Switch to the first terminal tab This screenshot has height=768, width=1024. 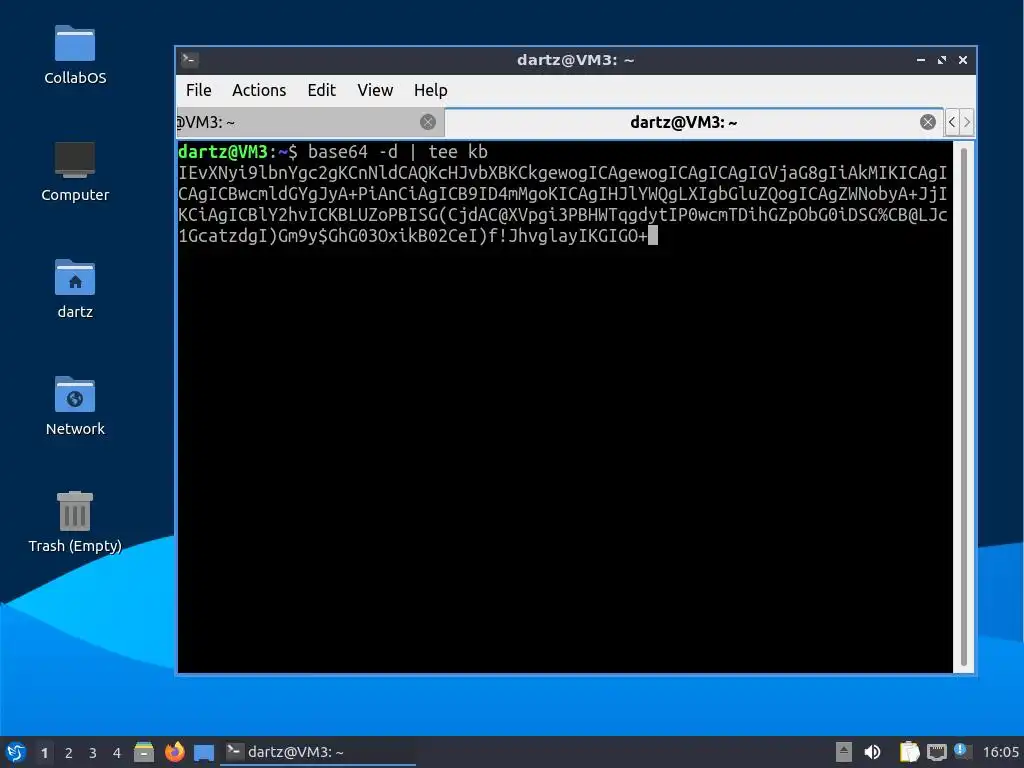point(310,122)
